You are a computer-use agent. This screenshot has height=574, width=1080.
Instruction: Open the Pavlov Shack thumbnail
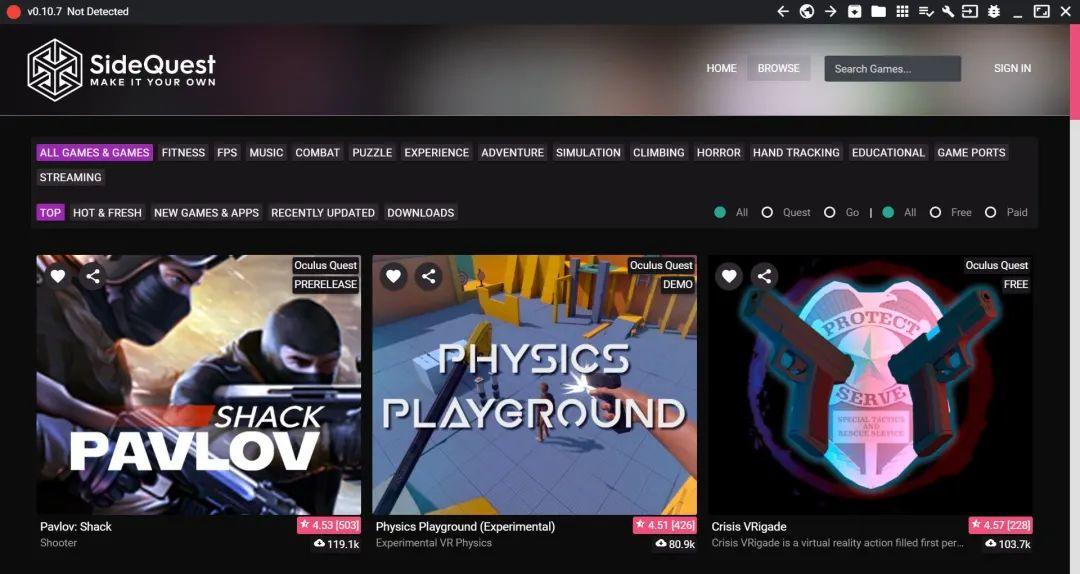(199, 385)
